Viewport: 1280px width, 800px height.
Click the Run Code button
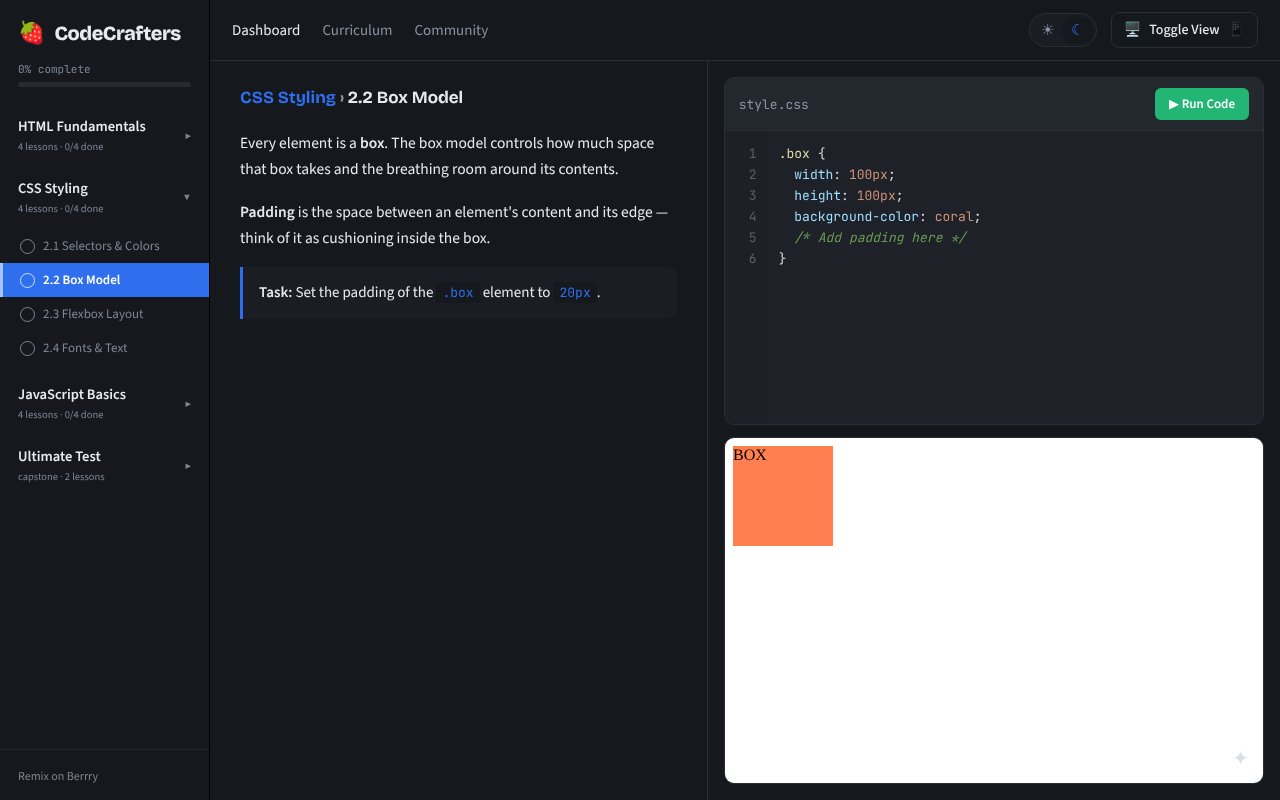click(1202, 104)
